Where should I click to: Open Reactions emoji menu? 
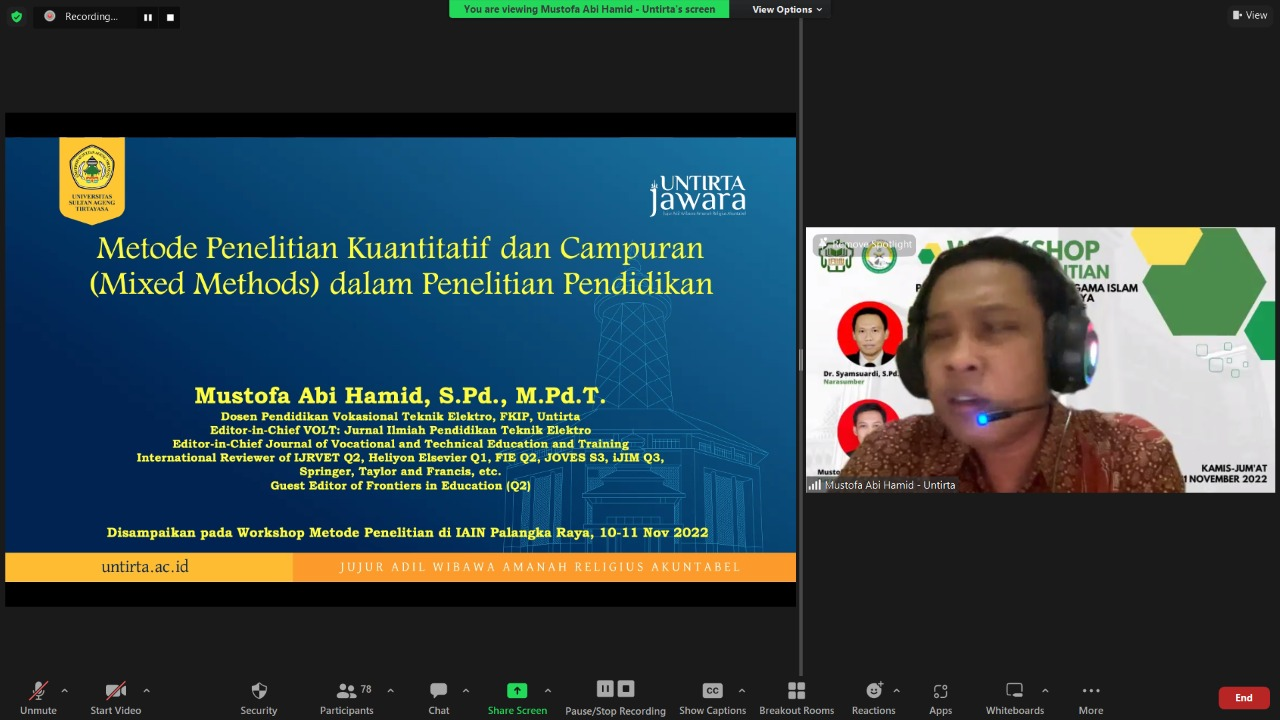[x=874, y=698]
